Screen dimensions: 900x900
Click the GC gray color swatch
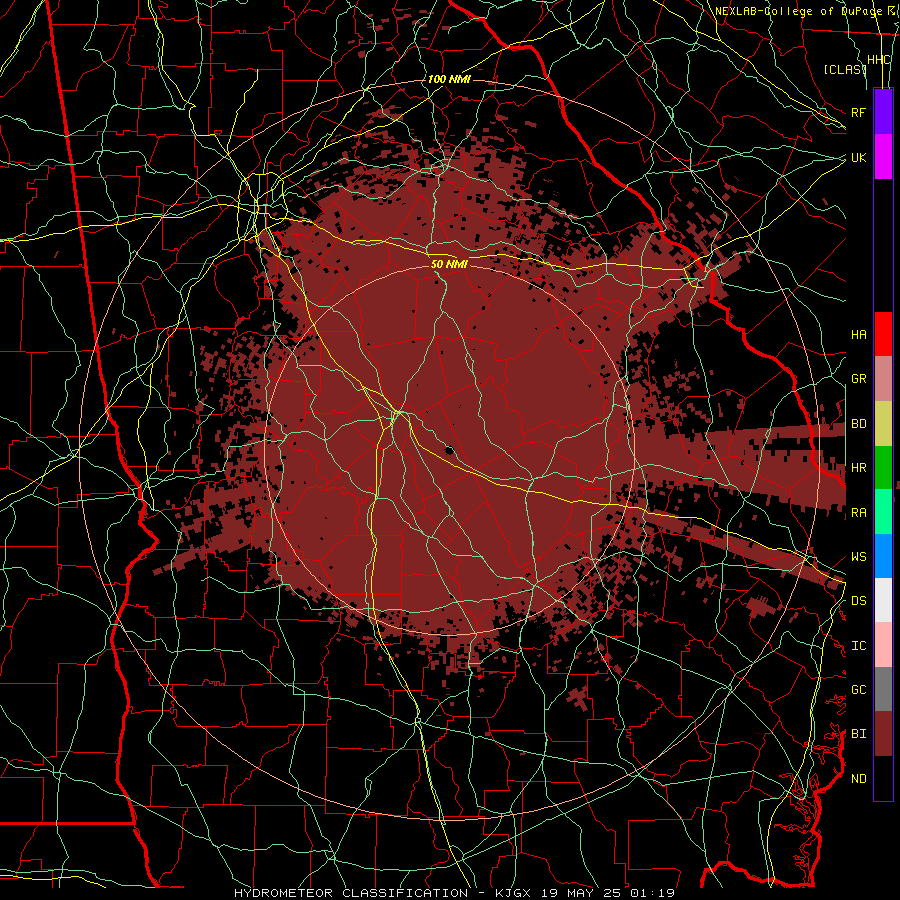pyautogui.click(x=883, y=689)
